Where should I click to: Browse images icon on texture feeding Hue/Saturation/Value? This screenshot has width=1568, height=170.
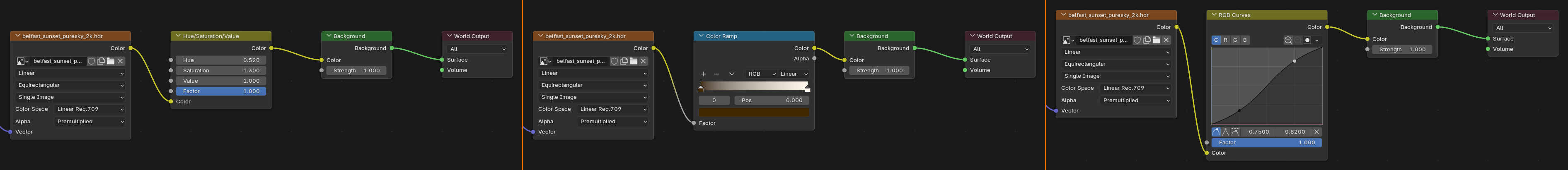coord(22,61)
